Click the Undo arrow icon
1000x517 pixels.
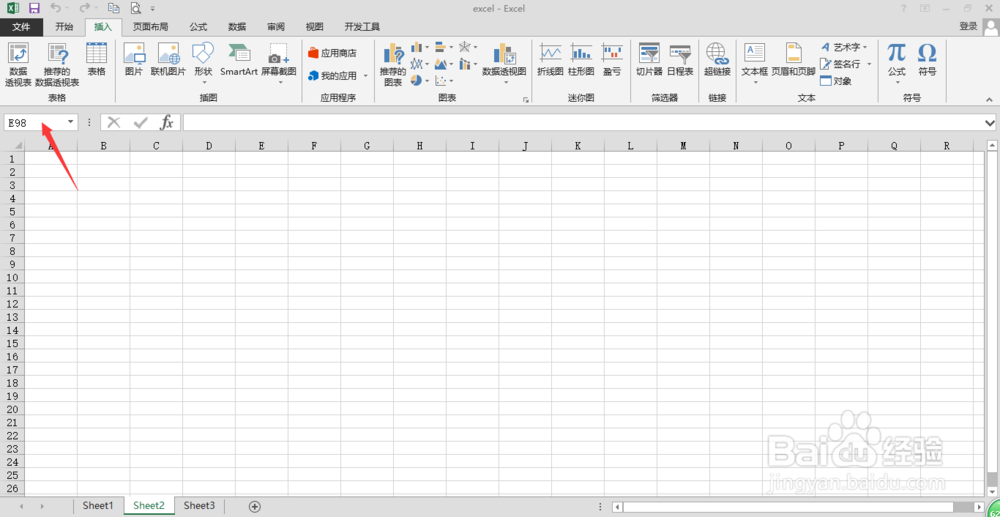pos(55,8)
